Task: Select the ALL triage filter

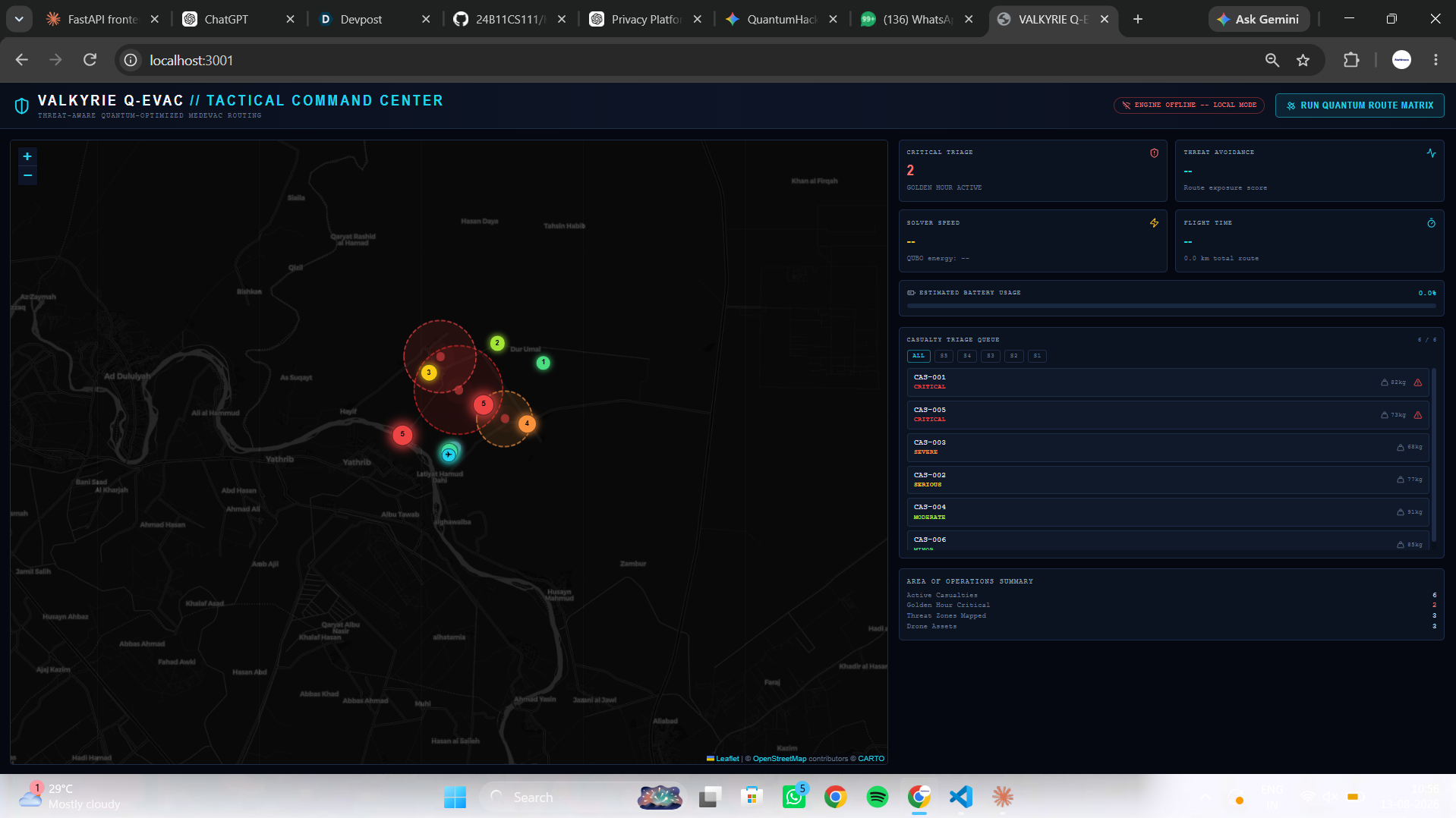Action: click(919, 356)
